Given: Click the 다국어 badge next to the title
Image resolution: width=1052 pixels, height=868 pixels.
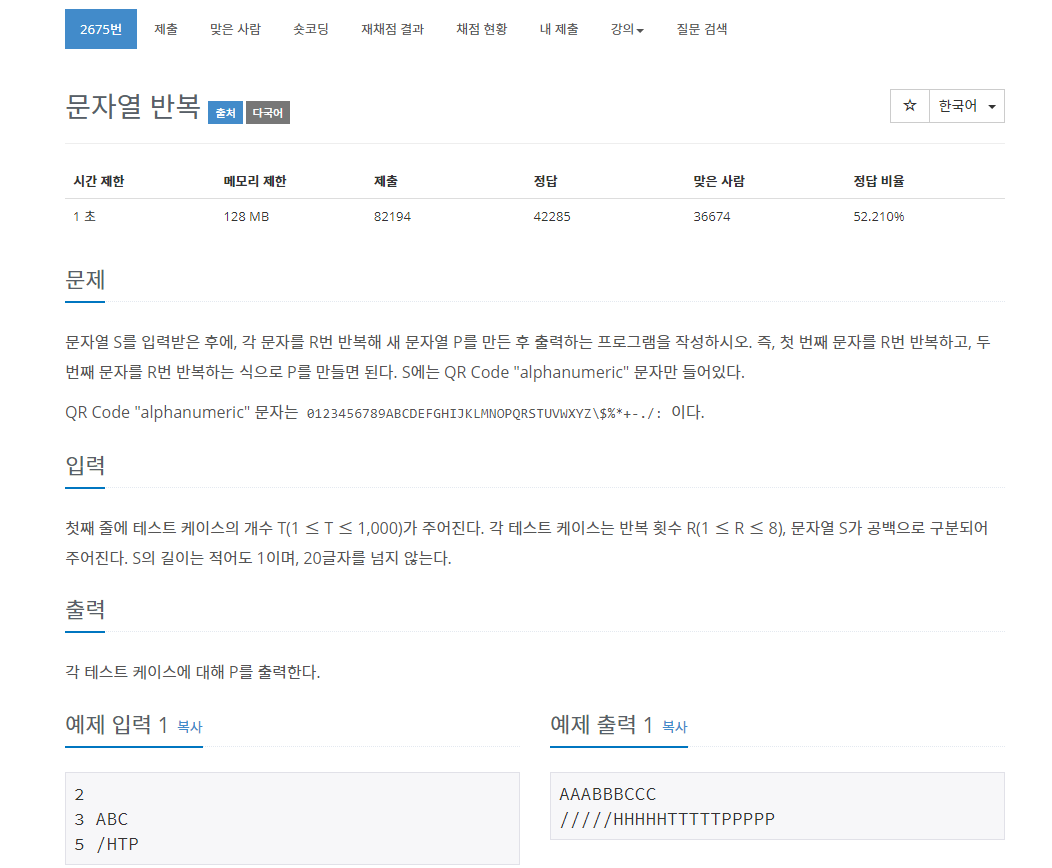Looking at the screenshot, I should [x=266, y=112].
